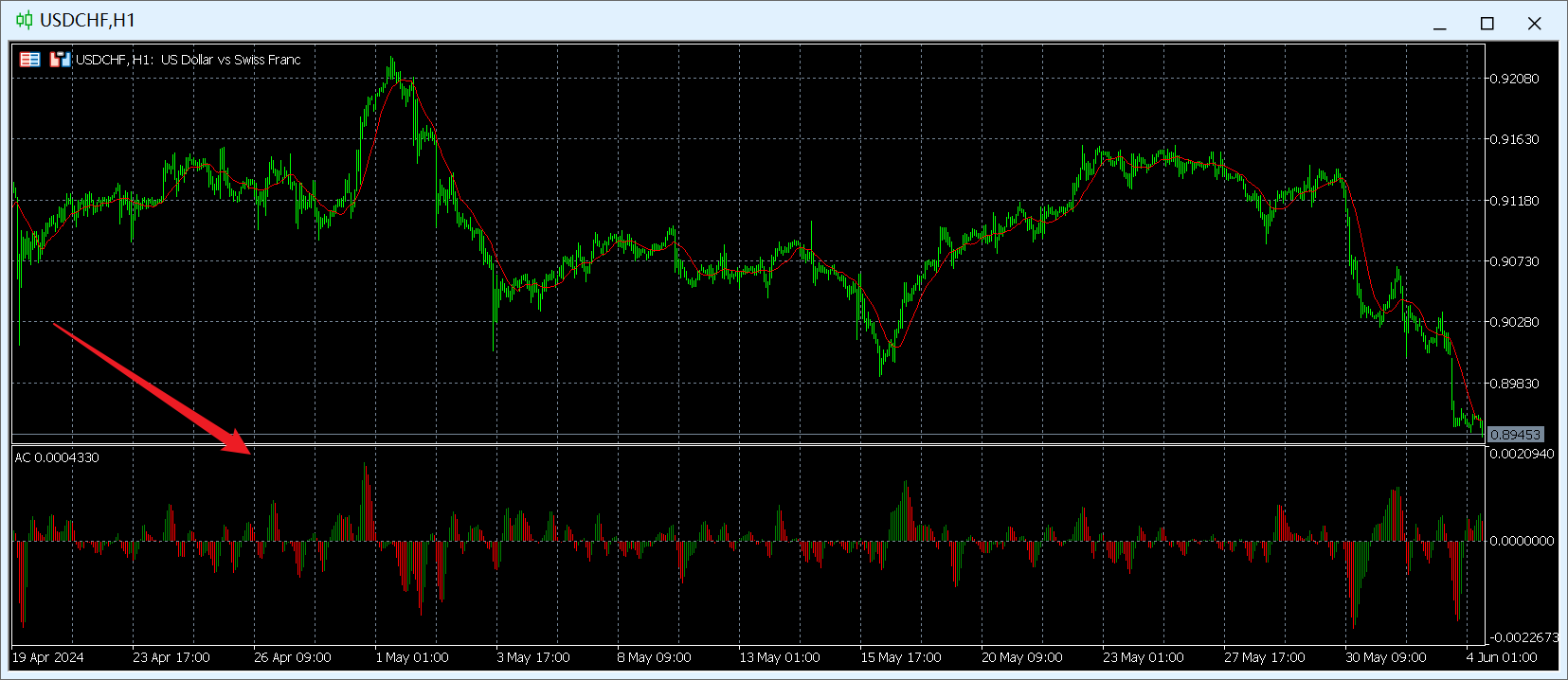The height and width of the screenshot is (680, 1568).
Task: Click the 19 Apr 2024 date label
Action: [48, 657]
